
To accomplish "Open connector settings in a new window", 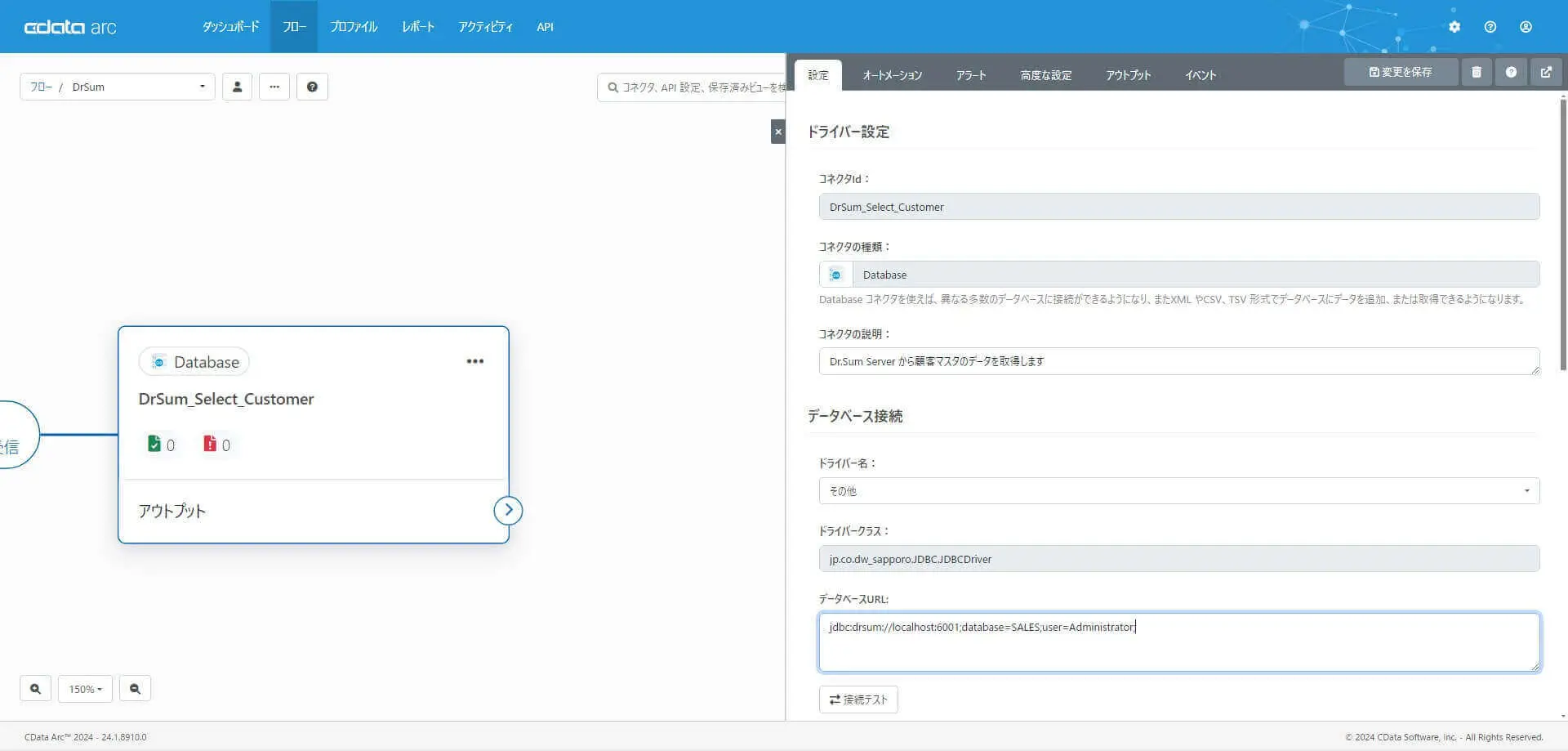I will click(x=1546, y=72).
